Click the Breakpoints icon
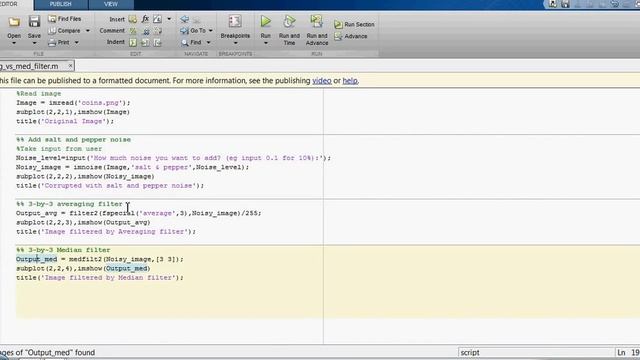Screen dimensions: 640x360 click(x=235, y=22)
